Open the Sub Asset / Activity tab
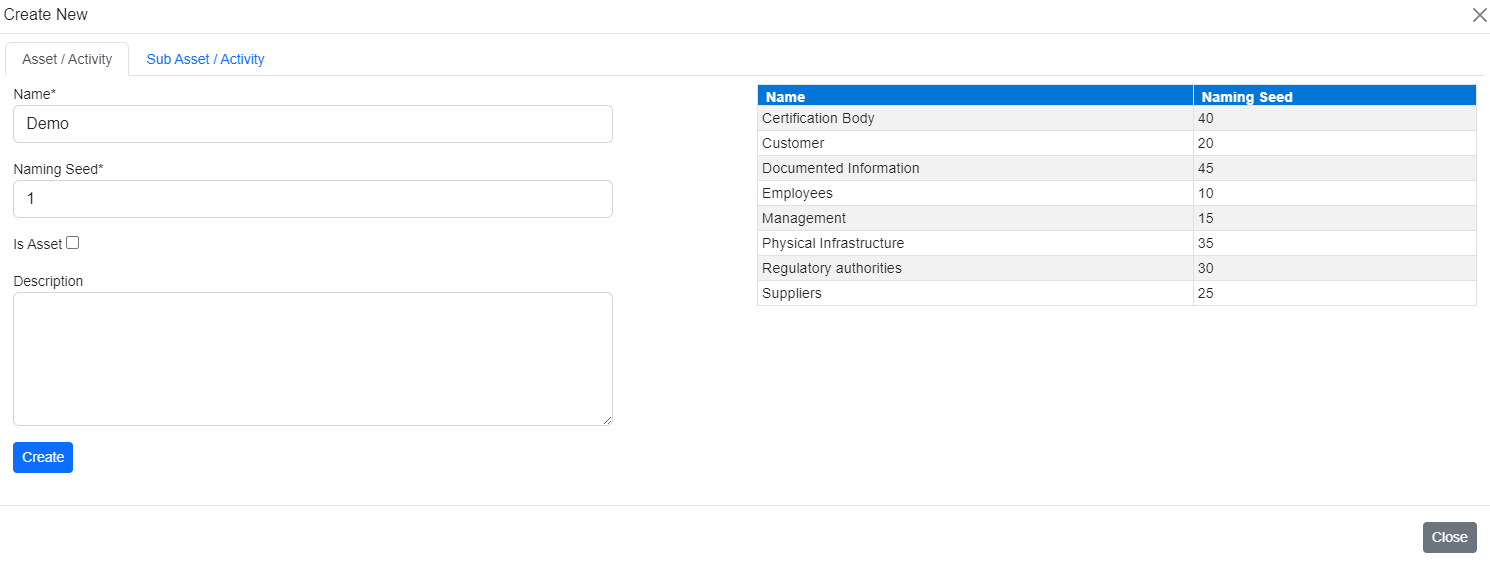Screen dimensions: 1490x562 pyautogui.click(x=205, y=59)
